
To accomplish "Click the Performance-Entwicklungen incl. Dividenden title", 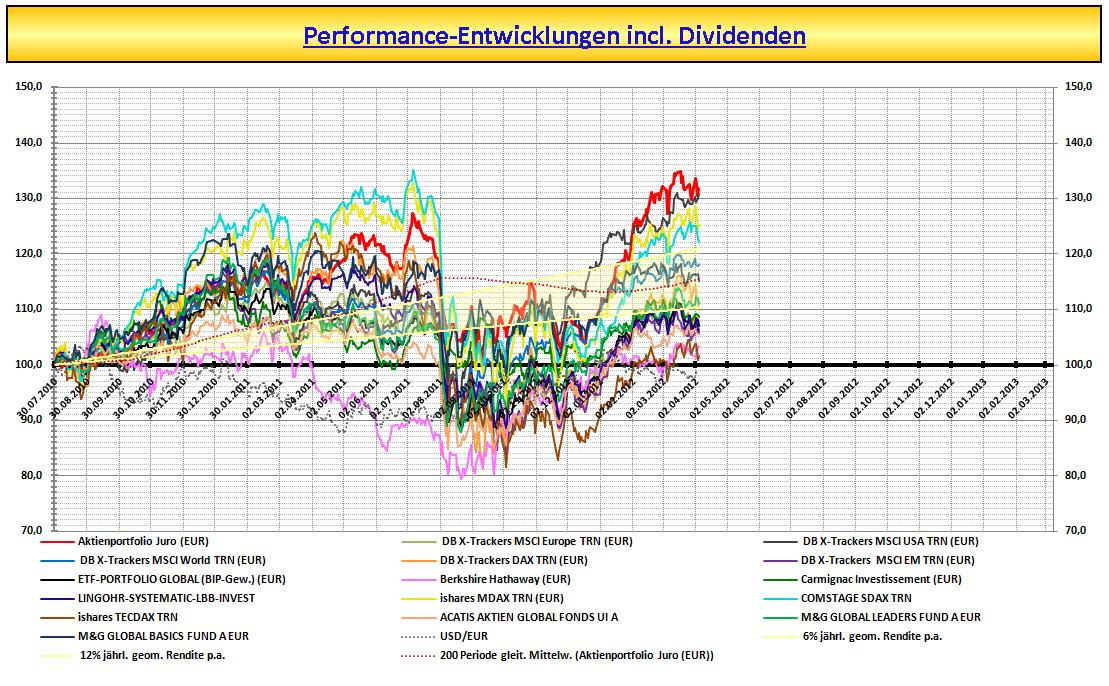I will pos(554,35).
